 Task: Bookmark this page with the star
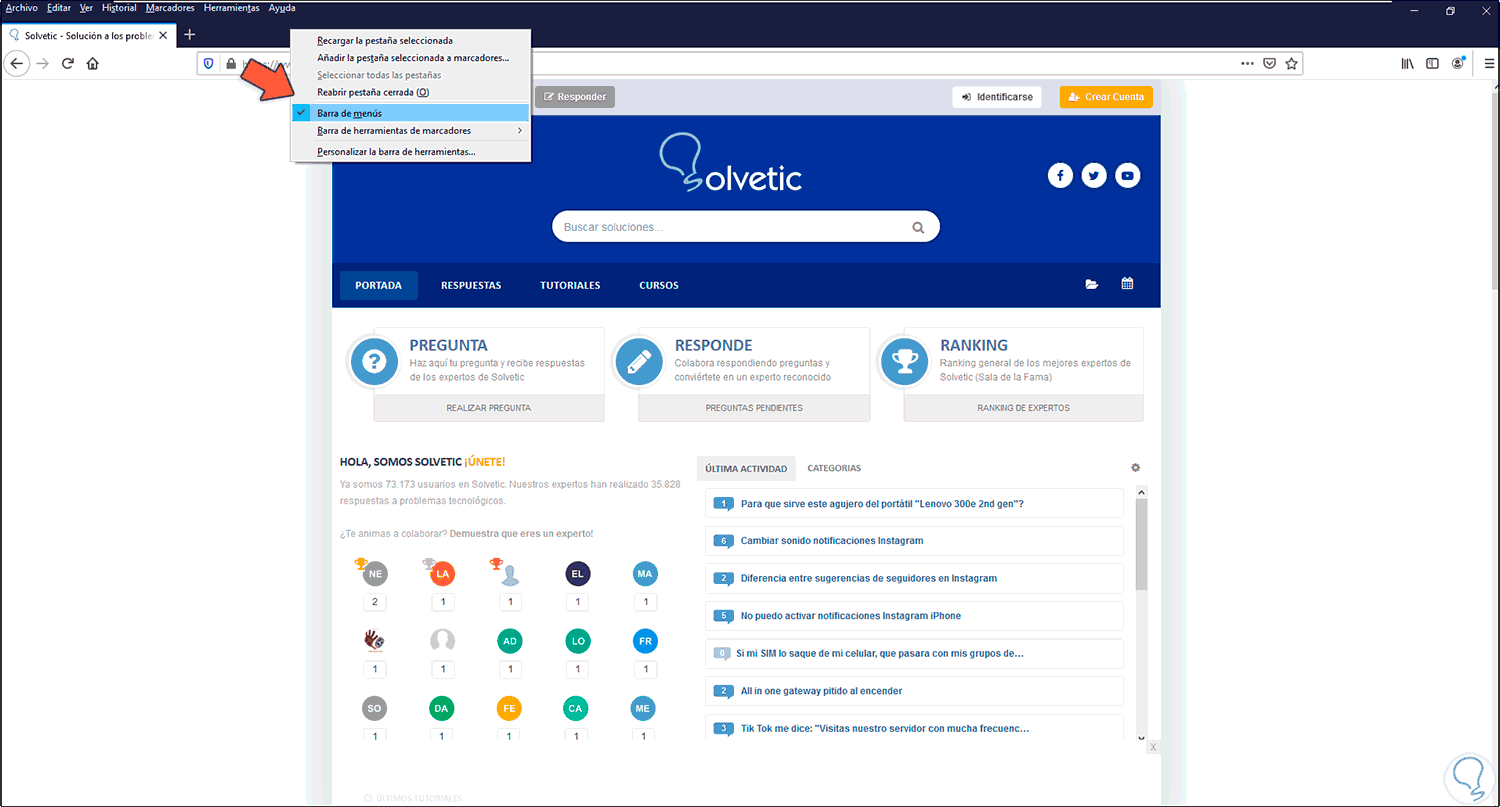(1292, 63)
